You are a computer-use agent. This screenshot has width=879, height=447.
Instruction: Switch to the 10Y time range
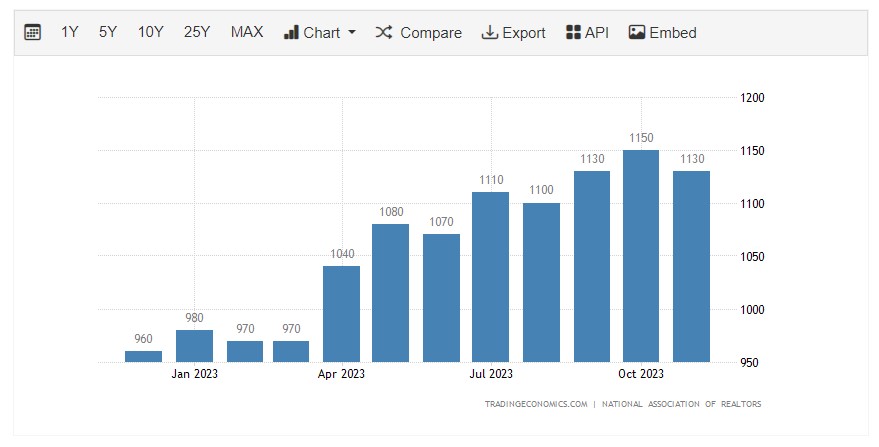(x=151, y=32)
